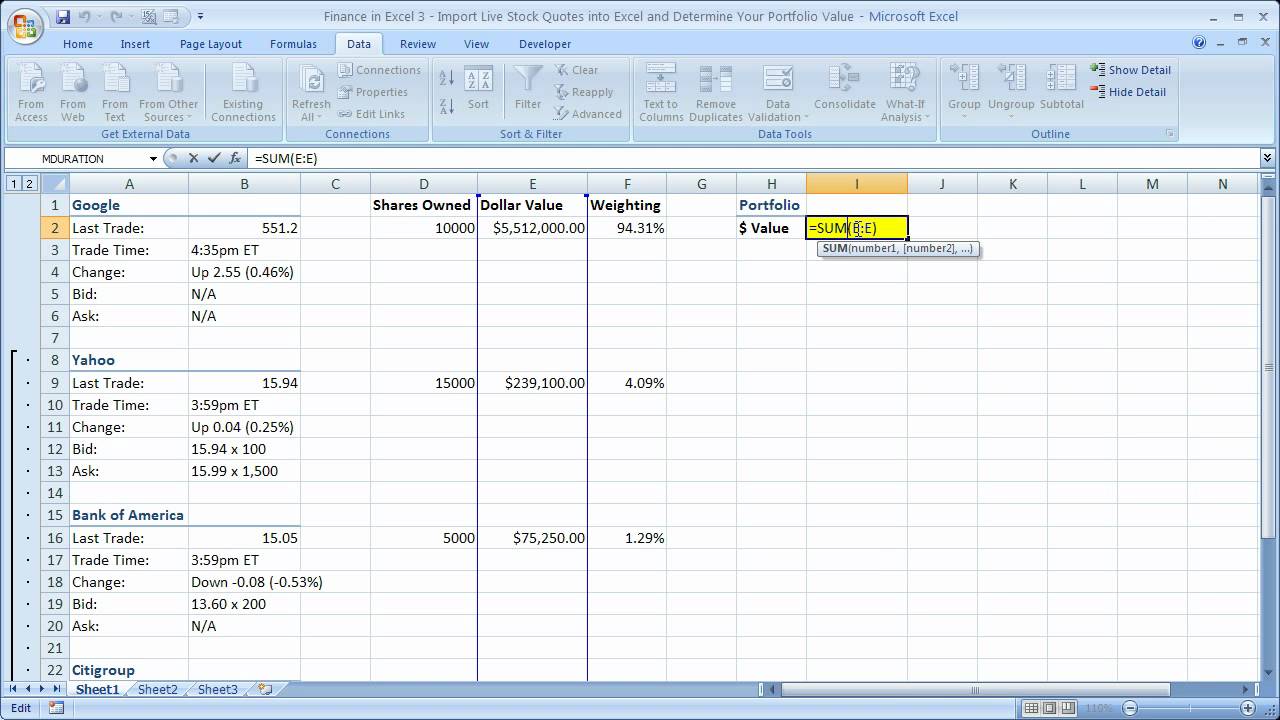Click Connections button in ribbon

pos(380,70)
